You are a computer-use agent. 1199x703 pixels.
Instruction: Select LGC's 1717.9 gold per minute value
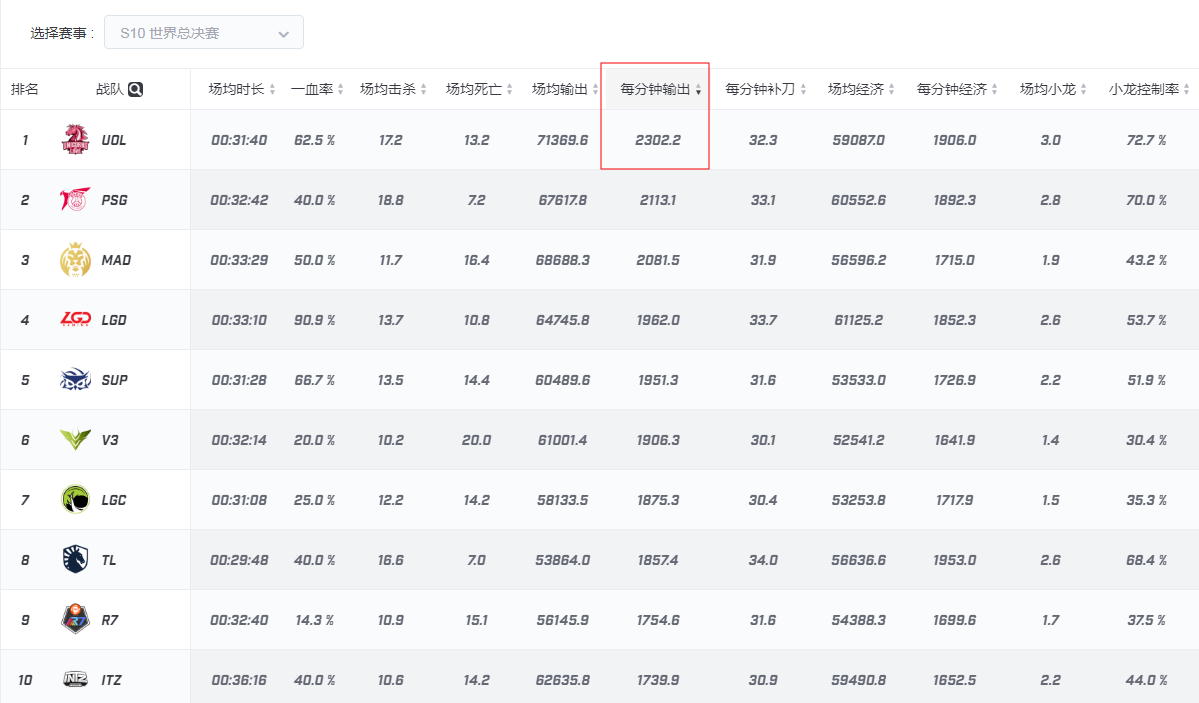[954, 500]
